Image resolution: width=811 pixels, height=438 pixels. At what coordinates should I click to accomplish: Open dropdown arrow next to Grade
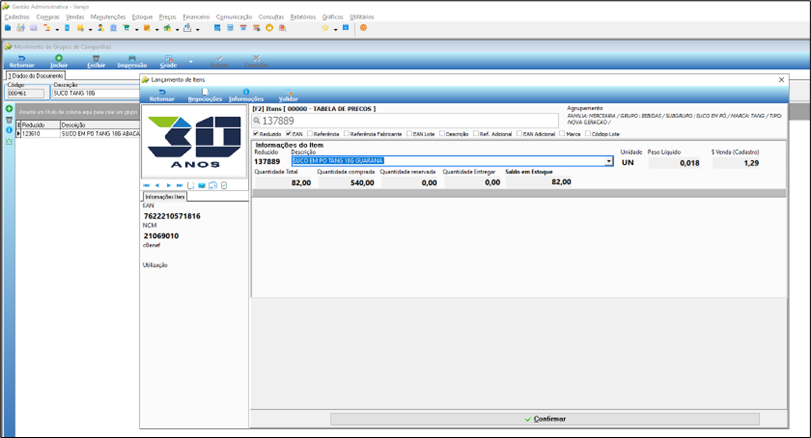(191, 62)
